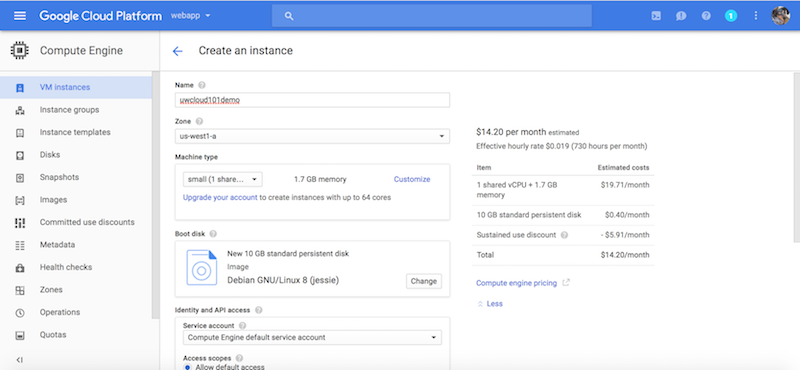Show help for the Name field
The height and width of the screenshot is (370, 800).
tap(202, 85)
